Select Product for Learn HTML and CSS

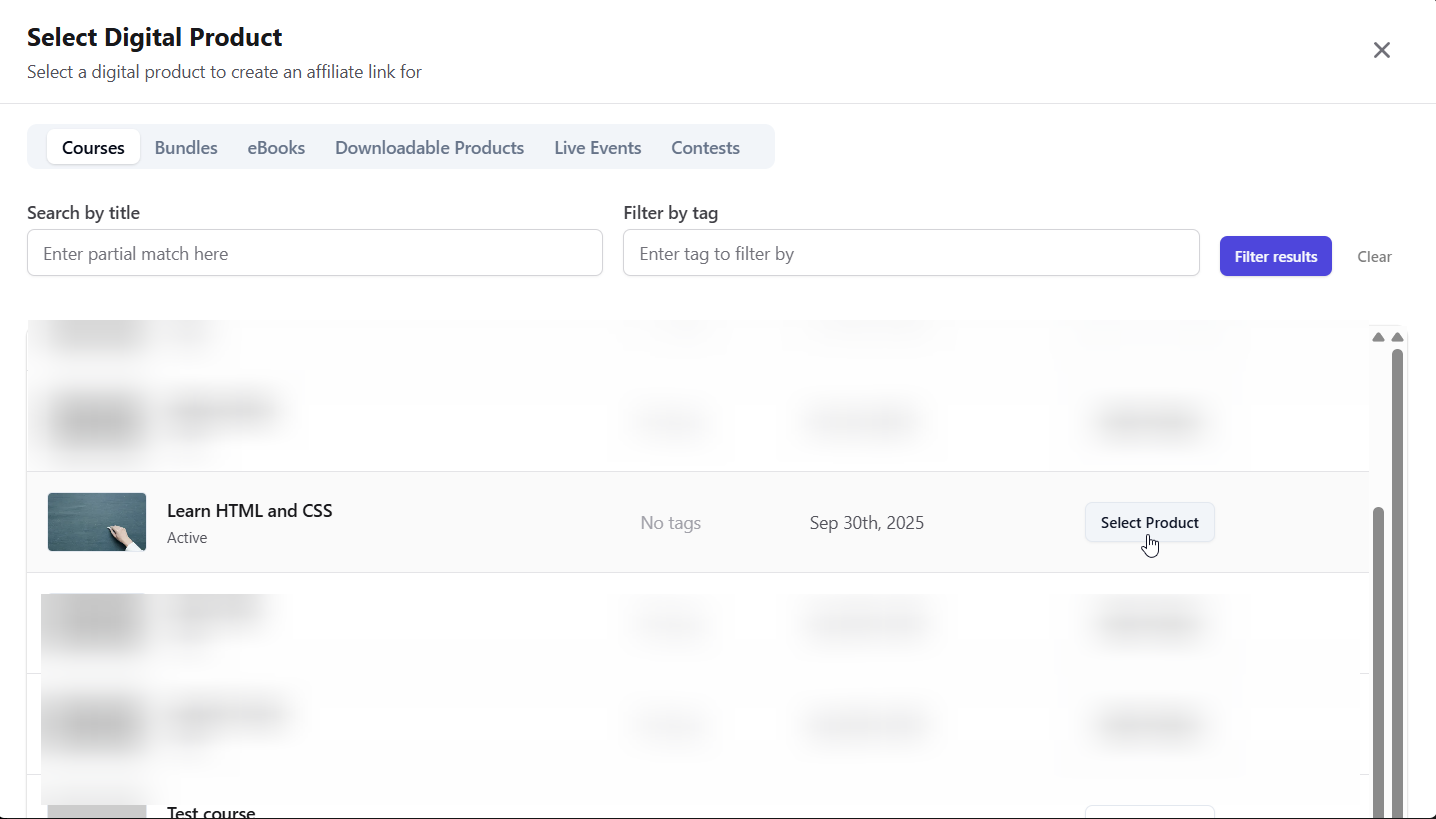pos(1149,522)
